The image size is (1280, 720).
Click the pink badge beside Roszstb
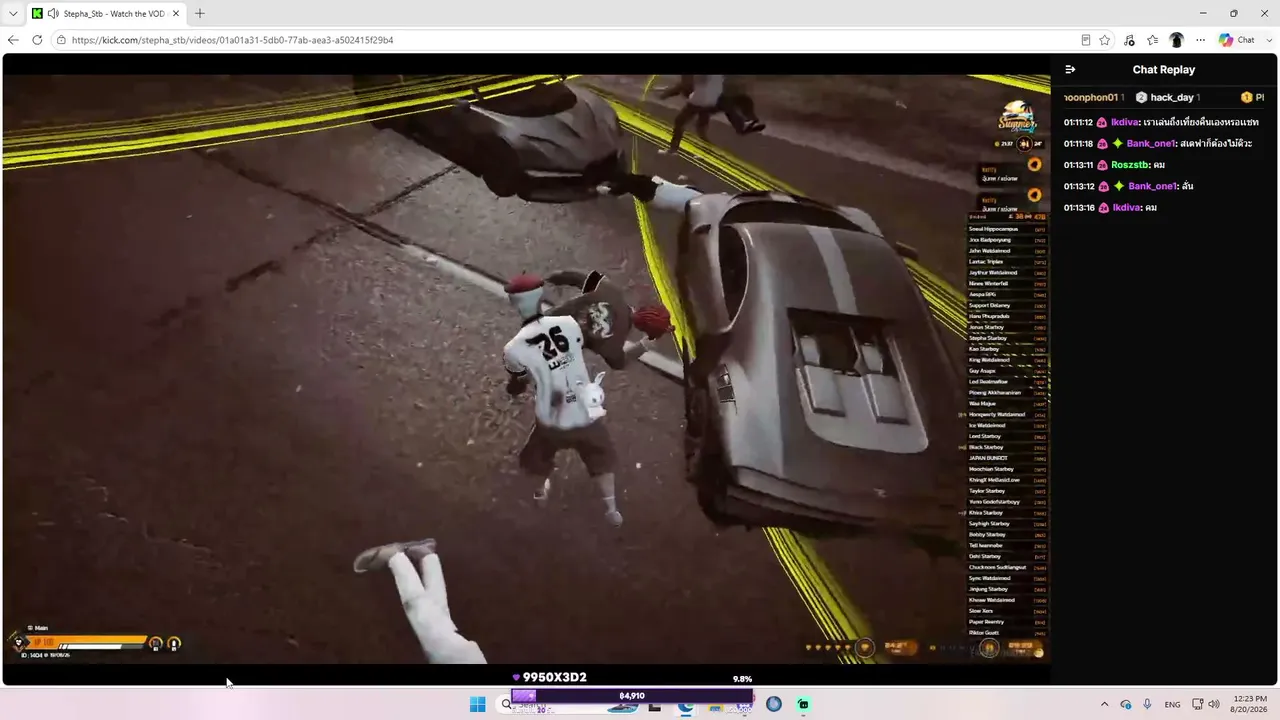[1102, 165]
